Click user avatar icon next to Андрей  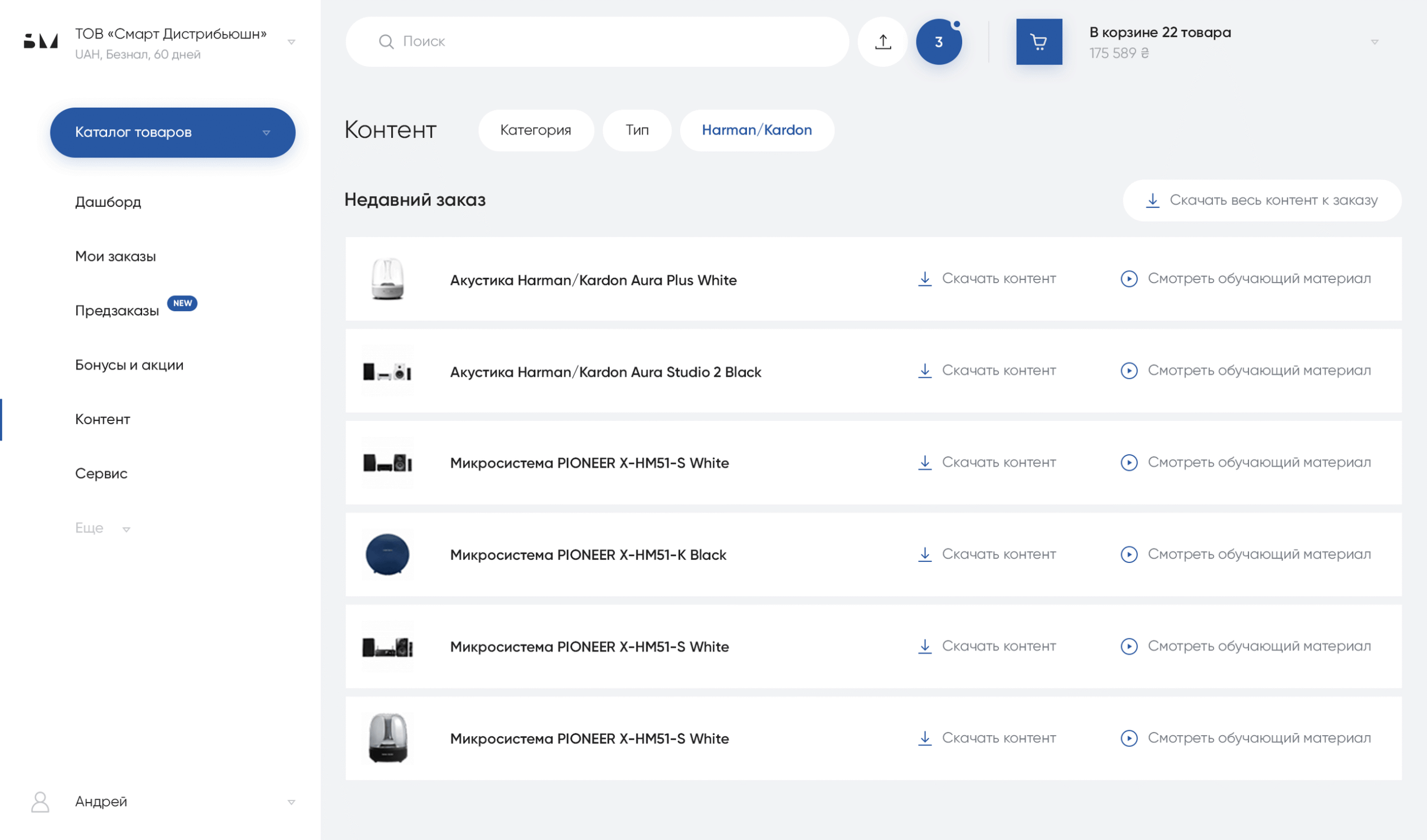tap(40, 802)
